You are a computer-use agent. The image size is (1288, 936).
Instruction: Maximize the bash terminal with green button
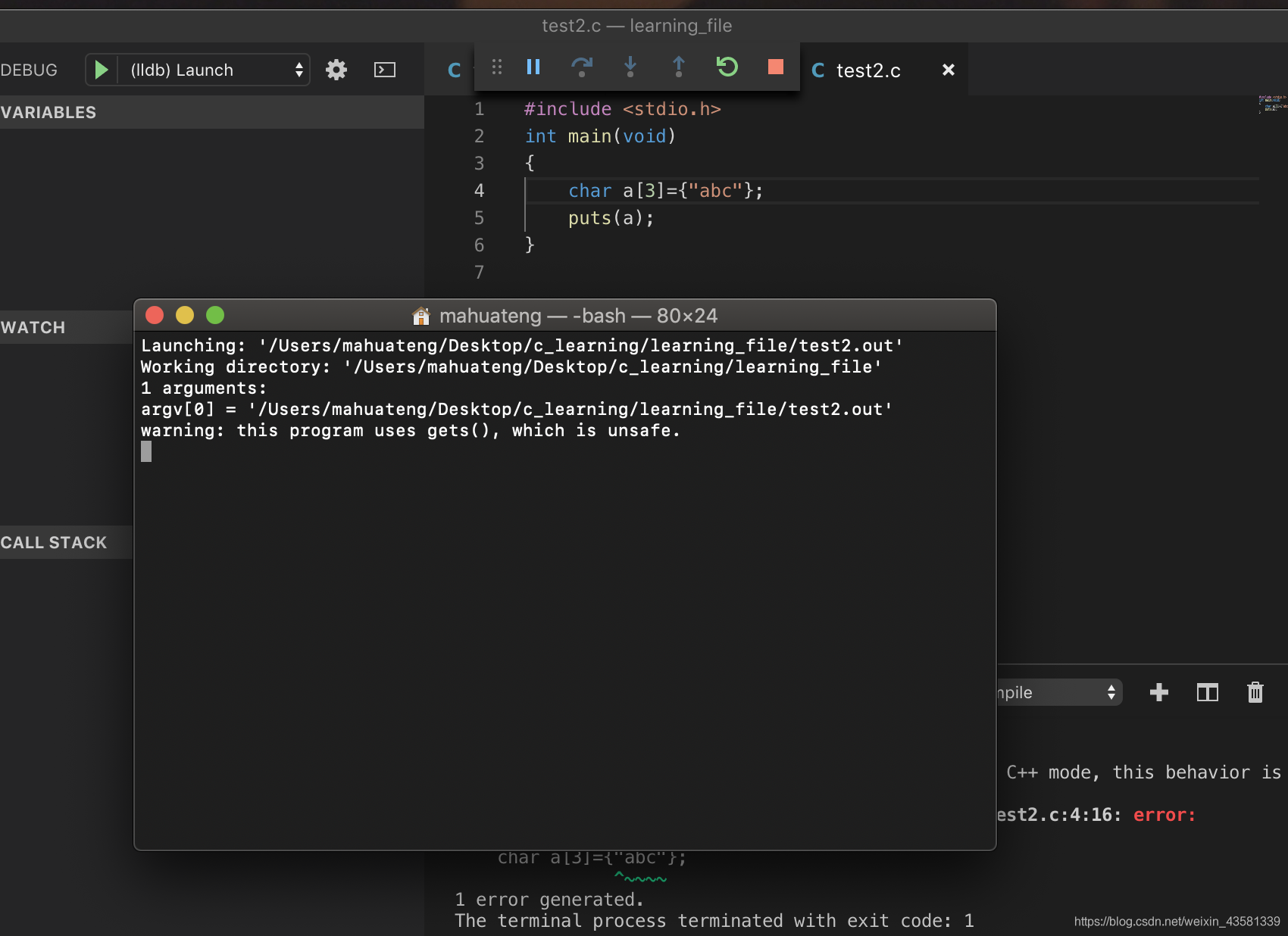pos(215,315)
